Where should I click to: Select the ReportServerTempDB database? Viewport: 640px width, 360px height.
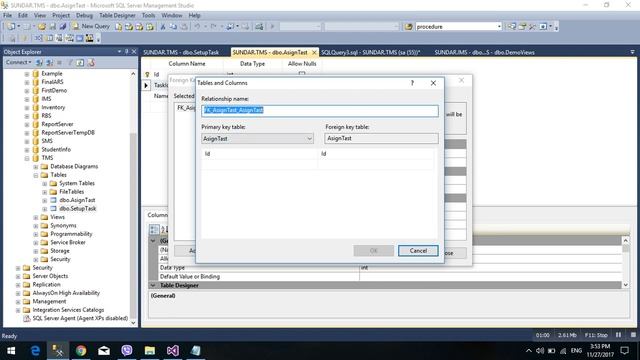(x=68, y=133)
